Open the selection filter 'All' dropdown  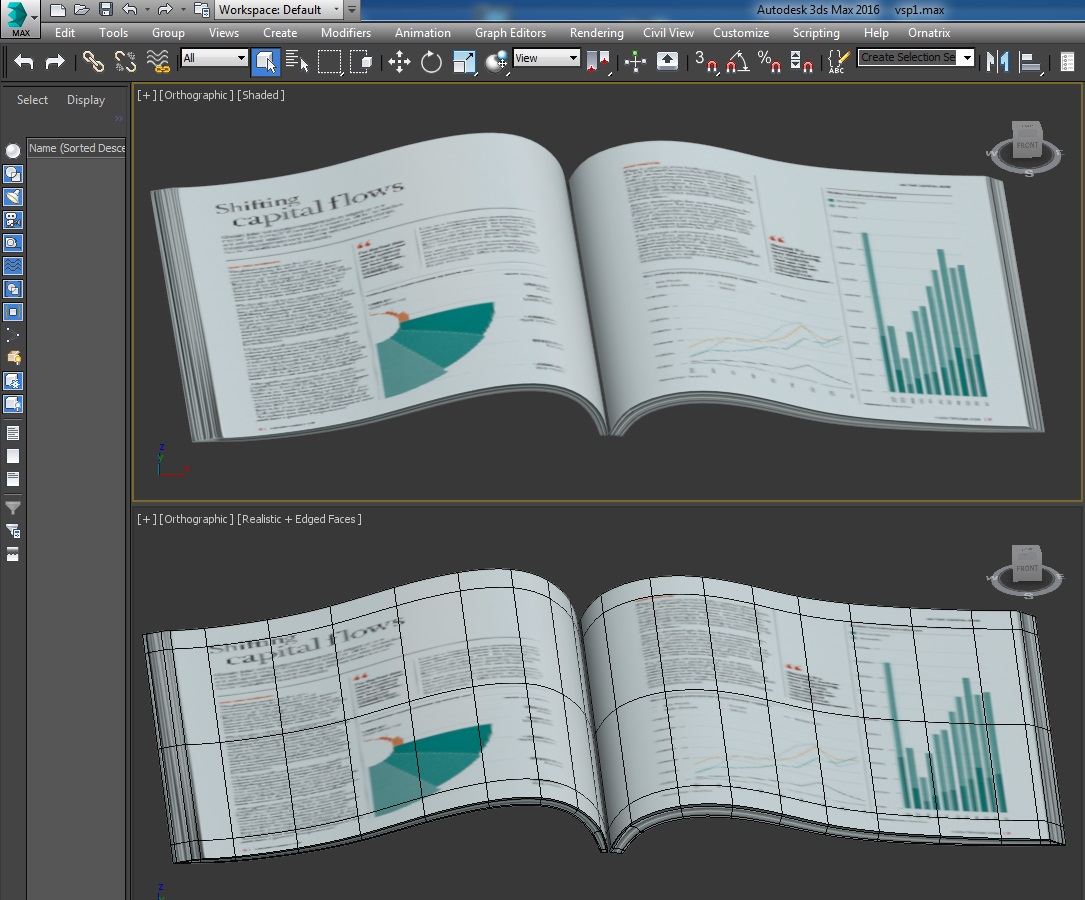click(x=214, y=58)
